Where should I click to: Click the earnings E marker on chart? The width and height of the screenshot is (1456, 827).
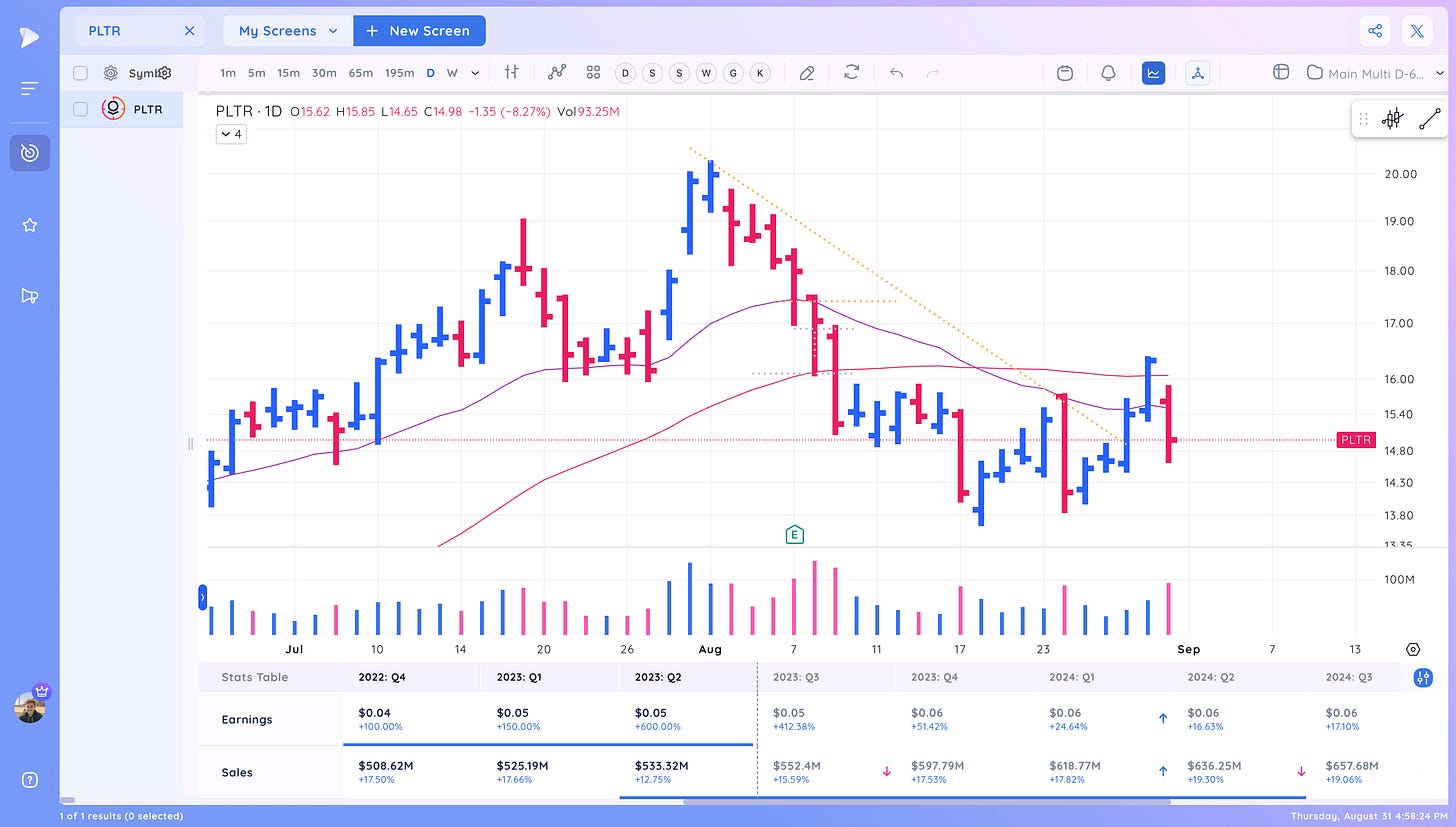[795, 534]
